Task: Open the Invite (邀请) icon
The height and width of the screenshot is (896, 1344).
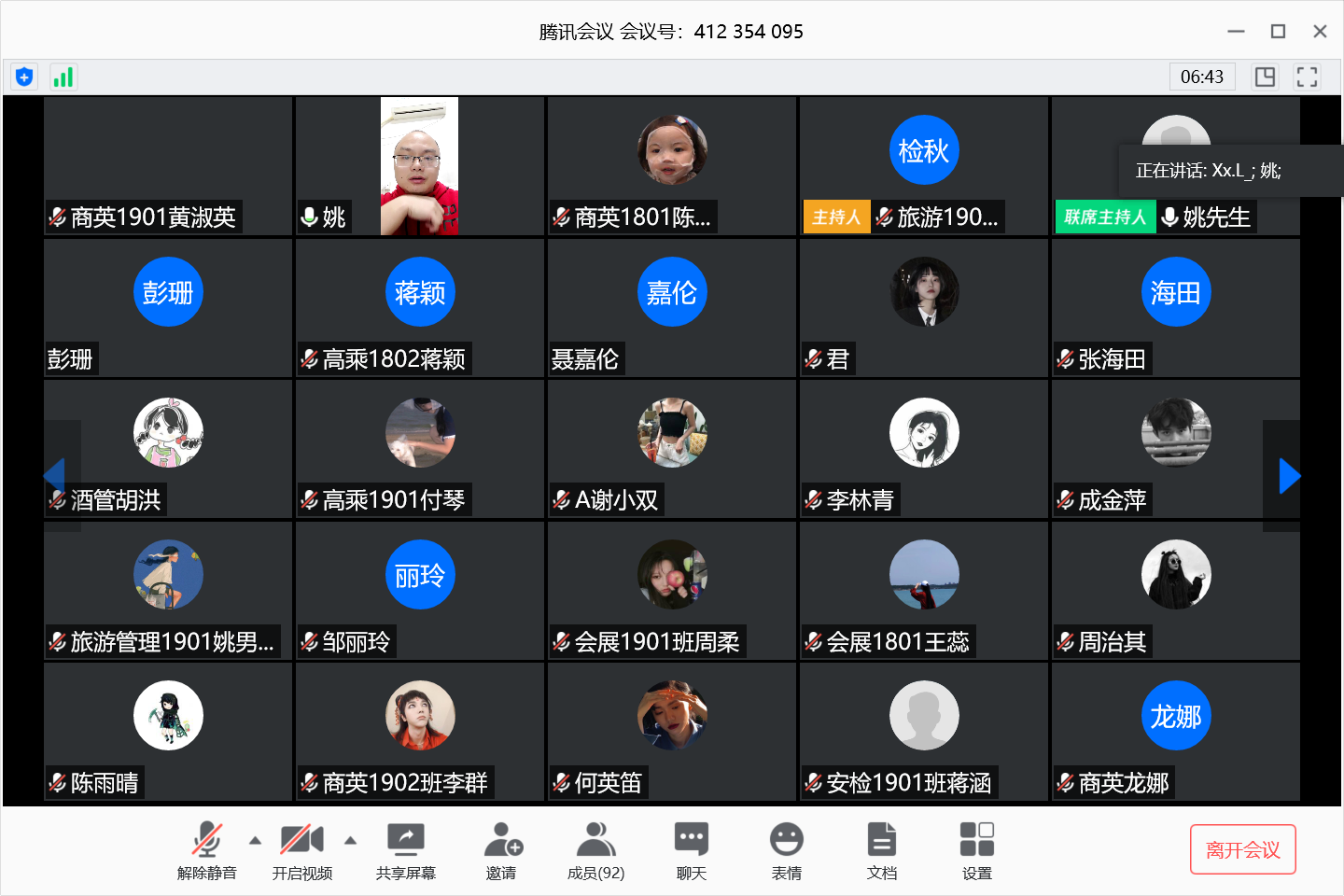Action: [502, 849]
